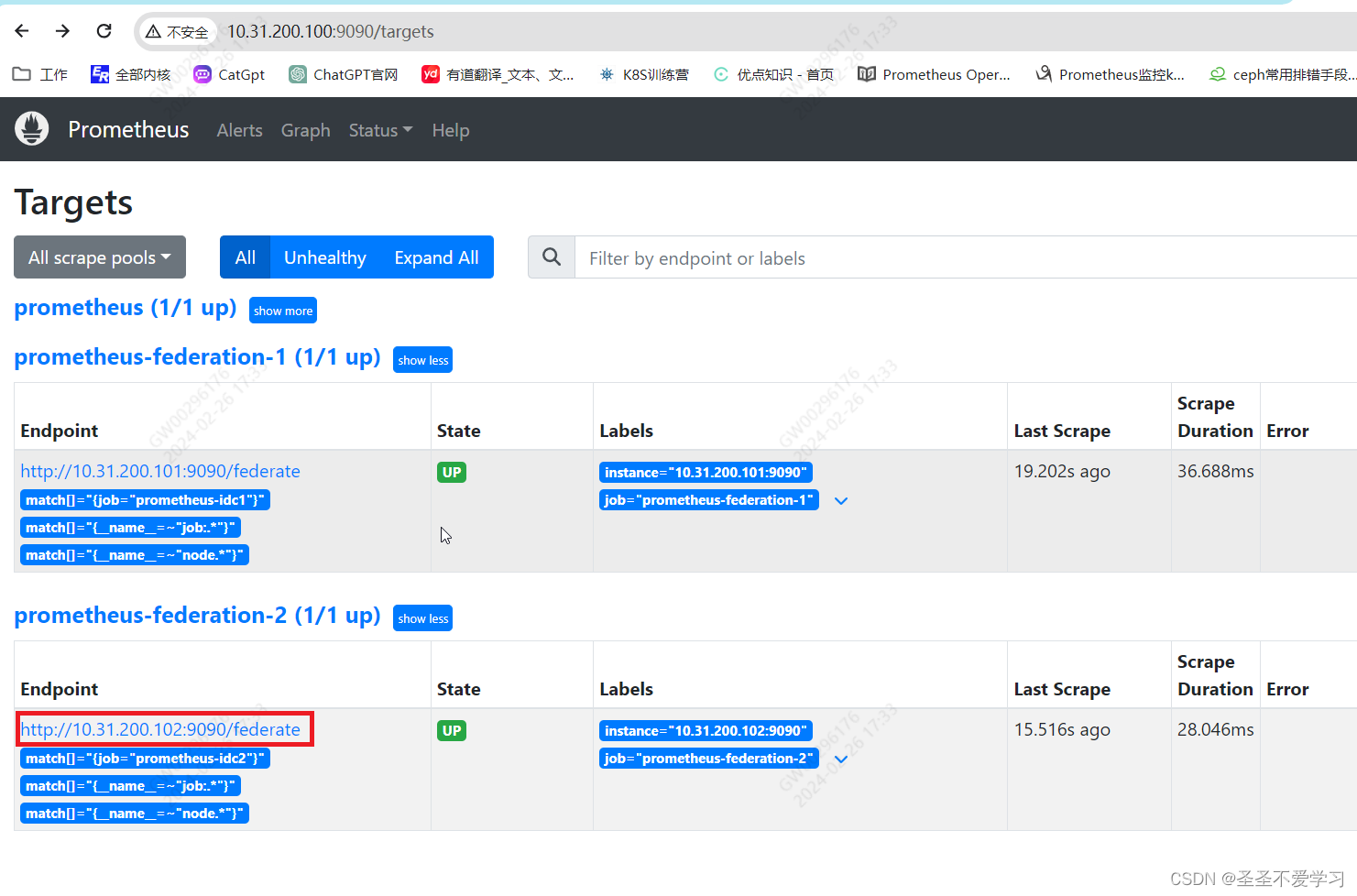Viewport: 1357px width, 896px height.
Task: Click the search magnifier icon
Action: point(552,257)
